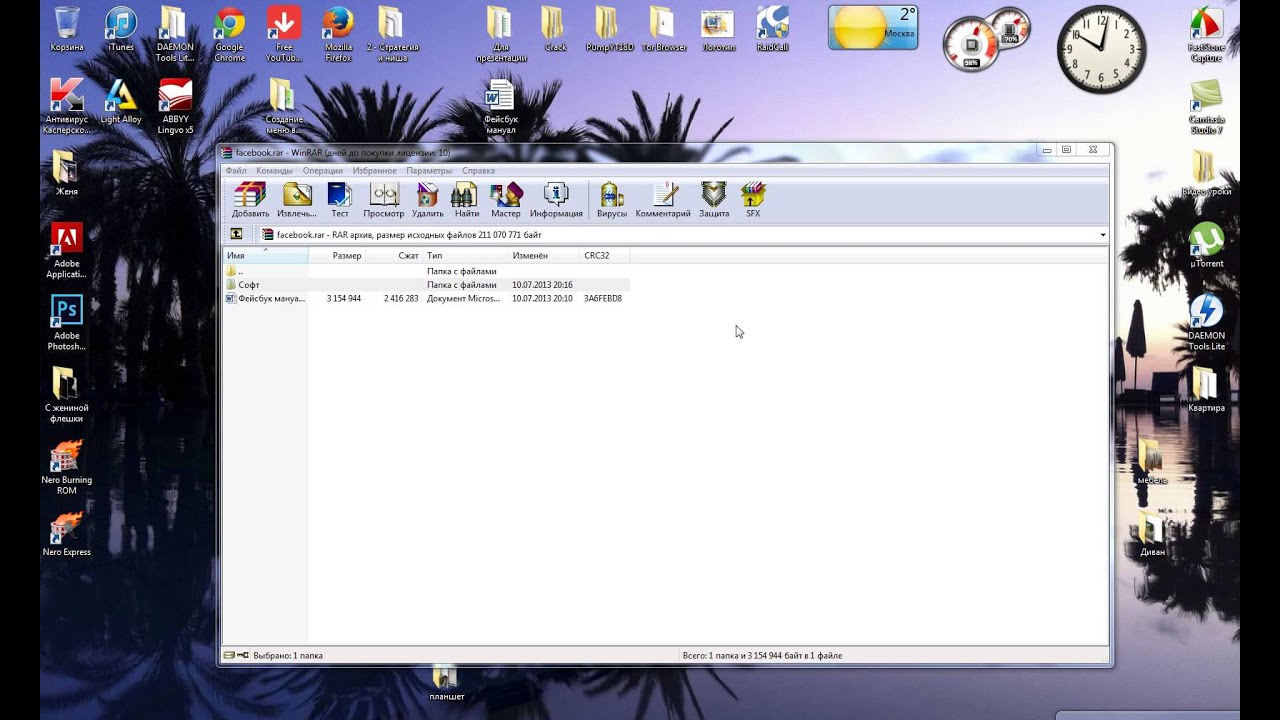Viewport: 1280px width, 720px height.
Task: Select the Фейсбук мануа... document row
Action: coord(426,298)
